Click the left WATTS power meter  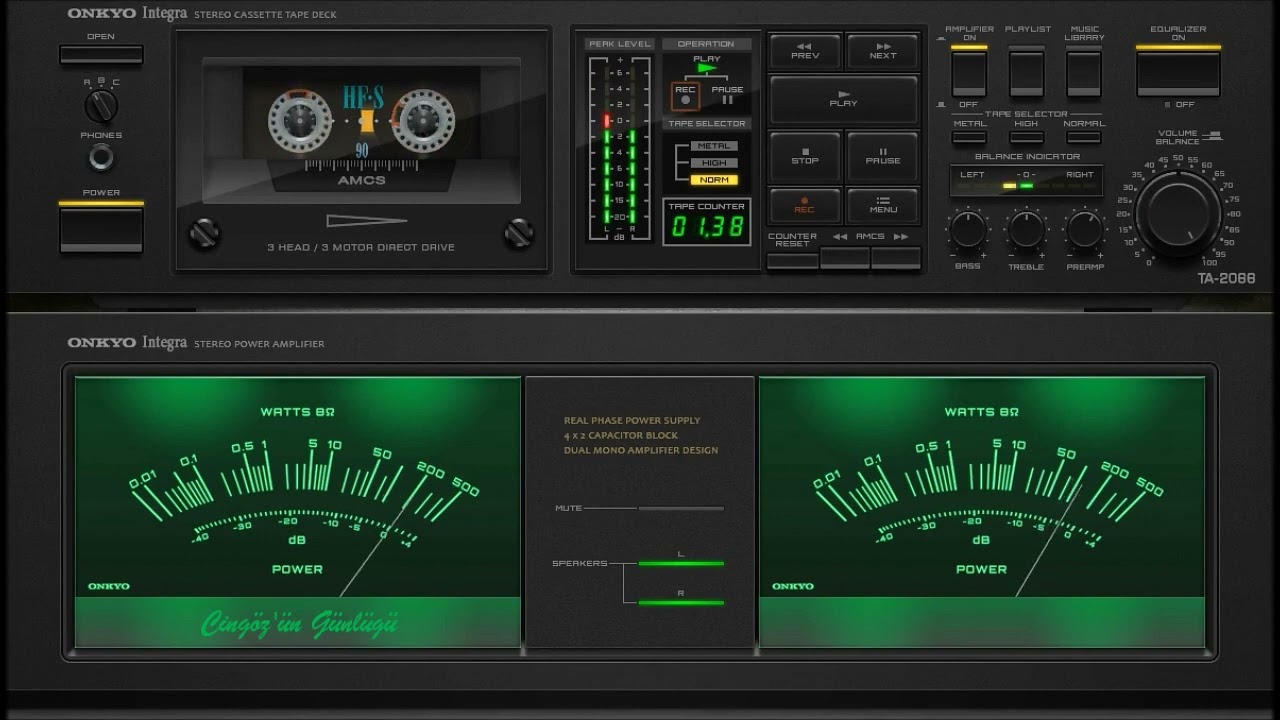298,512
